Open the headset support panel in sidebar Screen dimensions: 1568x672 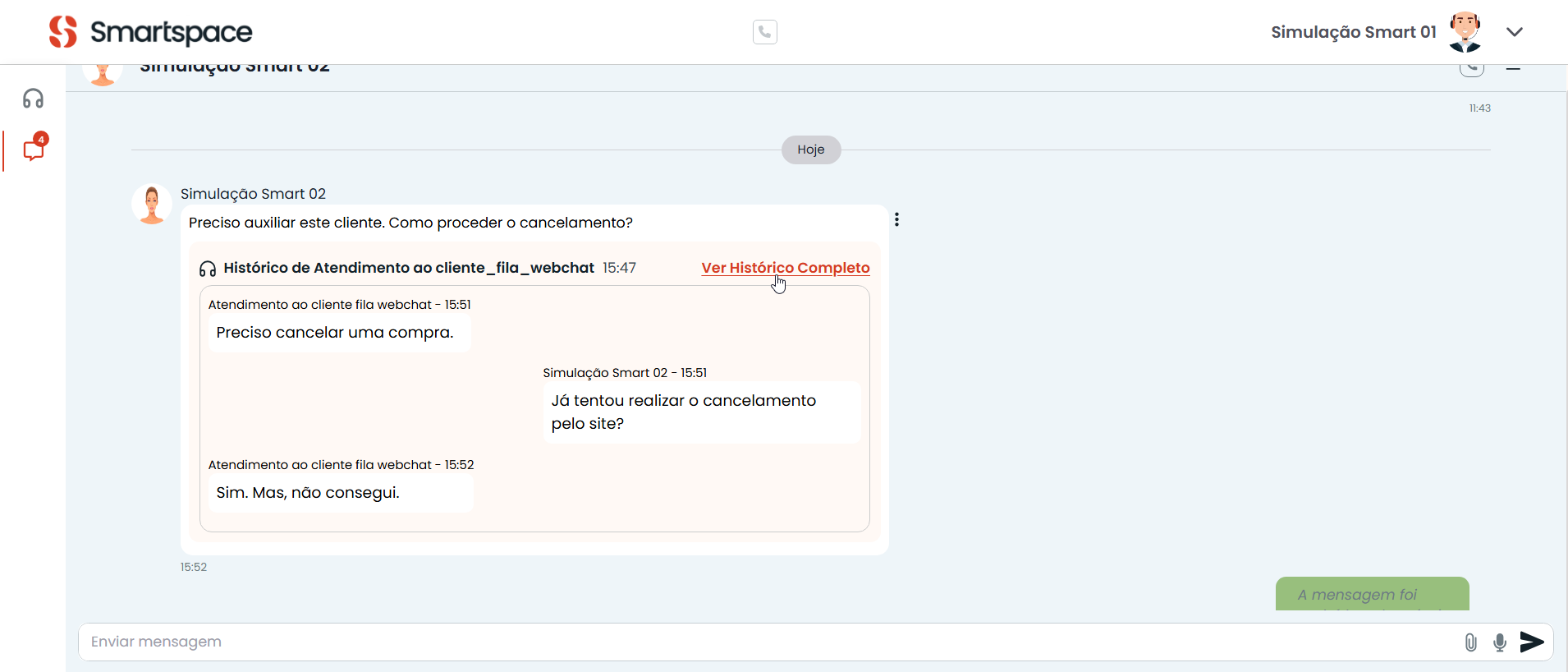pos(33,99)
